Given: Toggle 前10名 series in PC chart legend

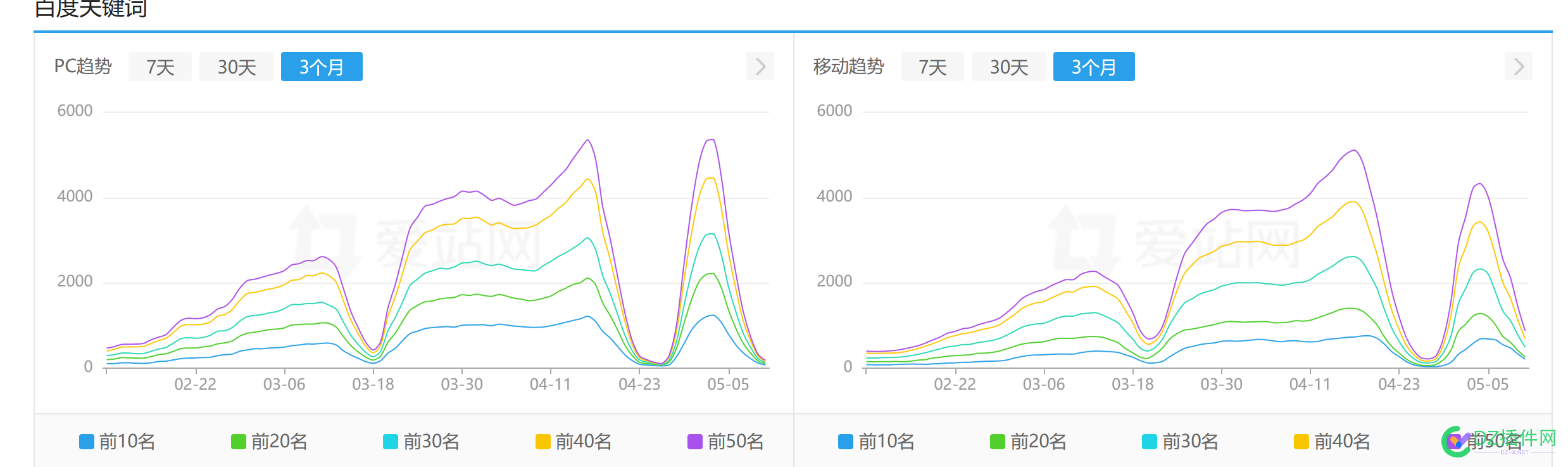Looking at the screenshot, I should click(x=117, y=442).
